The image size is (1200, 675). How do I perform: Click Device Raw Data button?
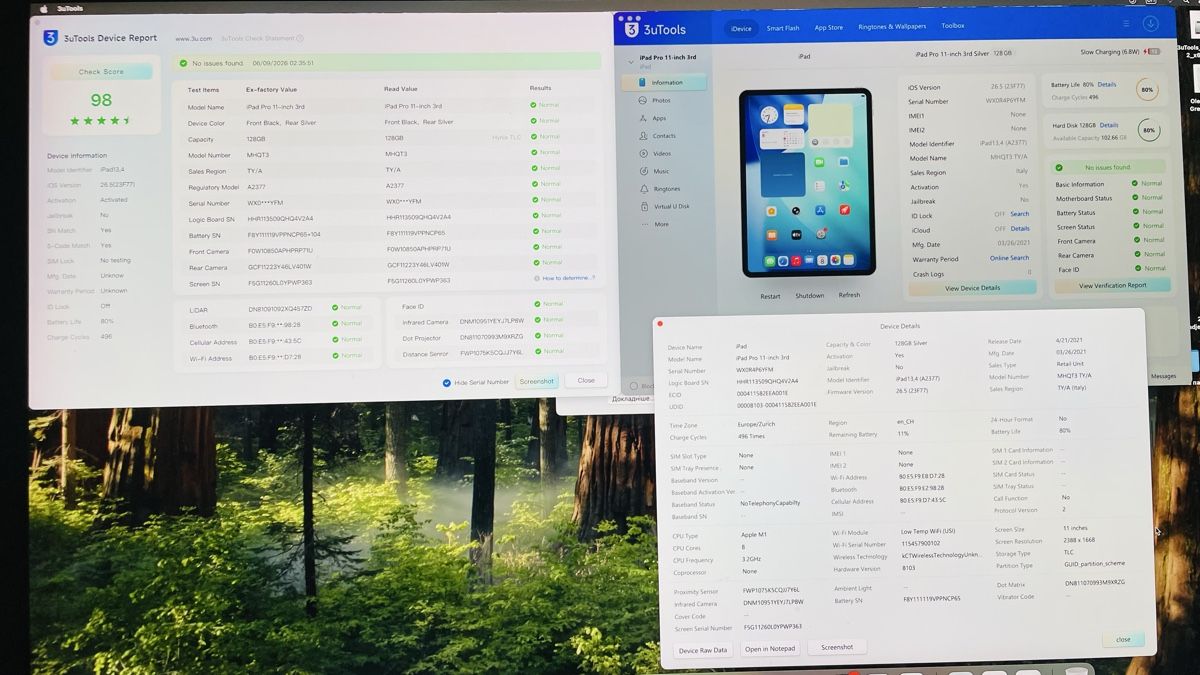pyautogui.click(x=703, y=650)
